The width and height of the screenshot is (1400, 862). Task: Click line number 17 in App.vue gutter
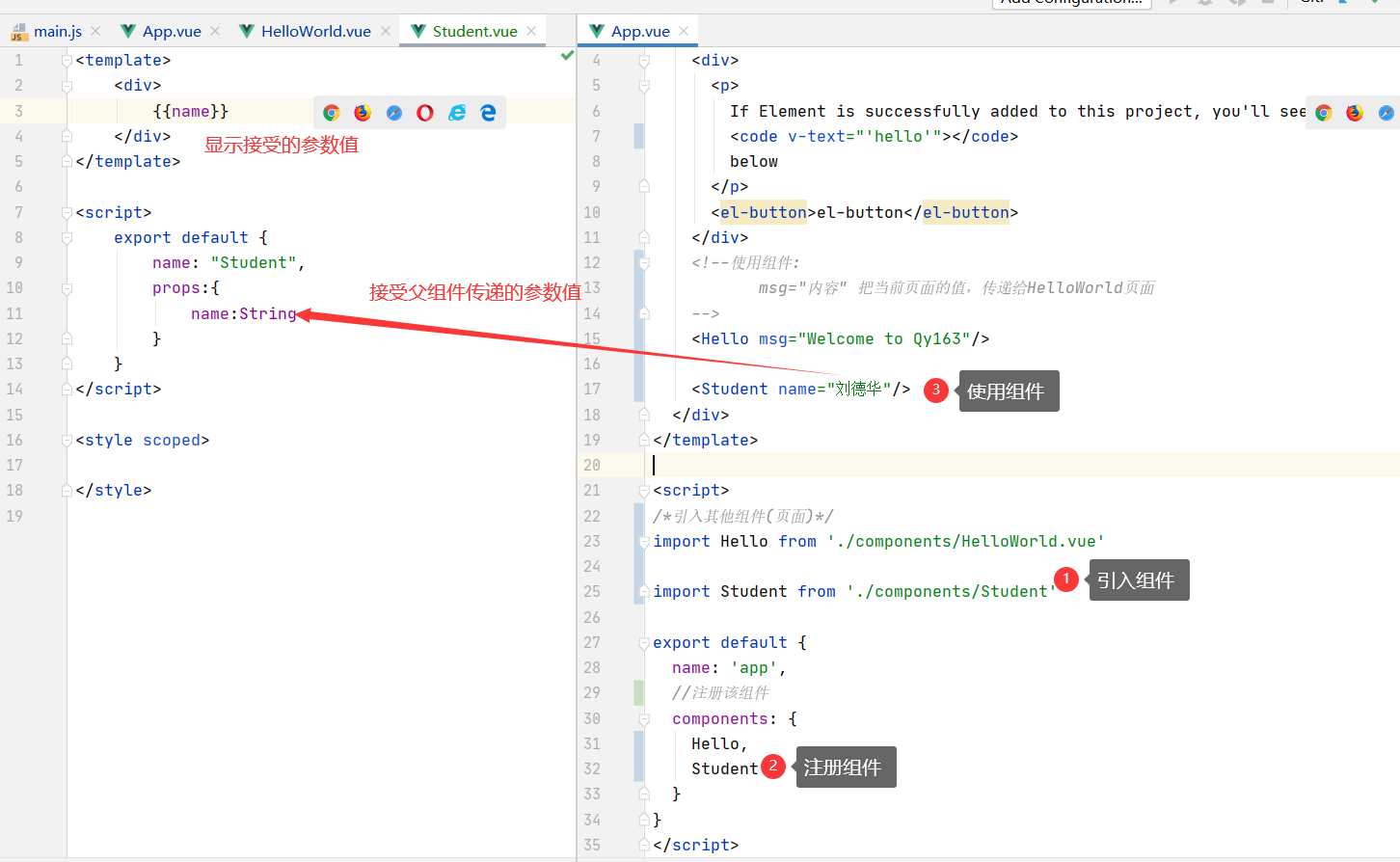click(x=592, y=390)
